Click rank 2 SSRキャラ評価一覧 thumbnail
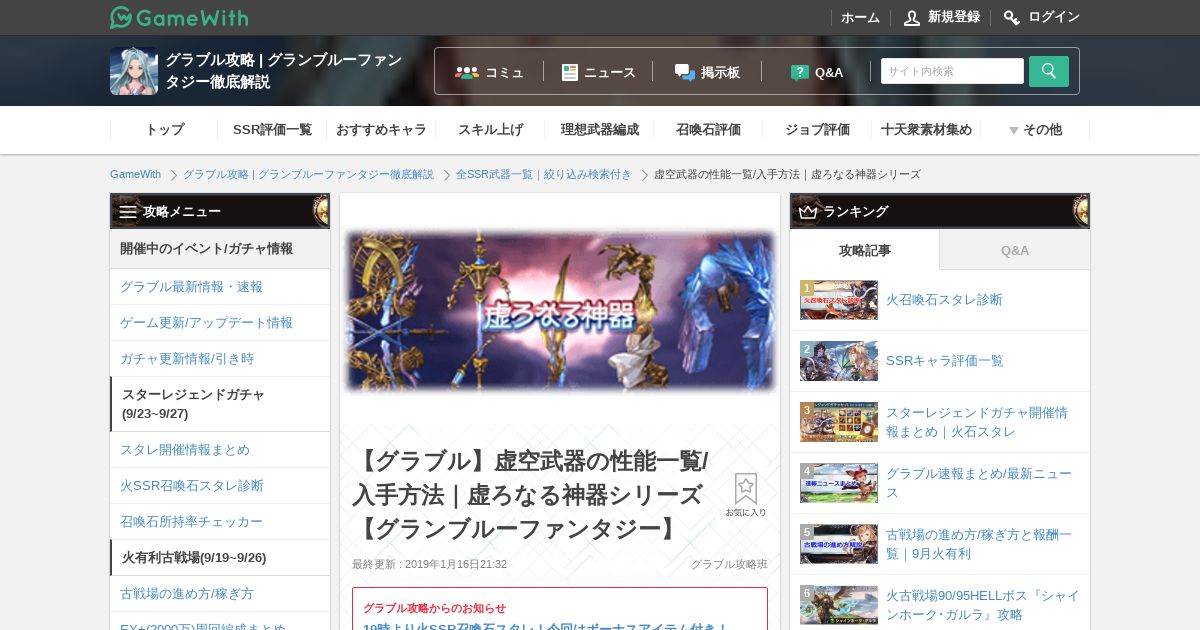This screenshot has height=630, width=1200. (x=839, y=361)
